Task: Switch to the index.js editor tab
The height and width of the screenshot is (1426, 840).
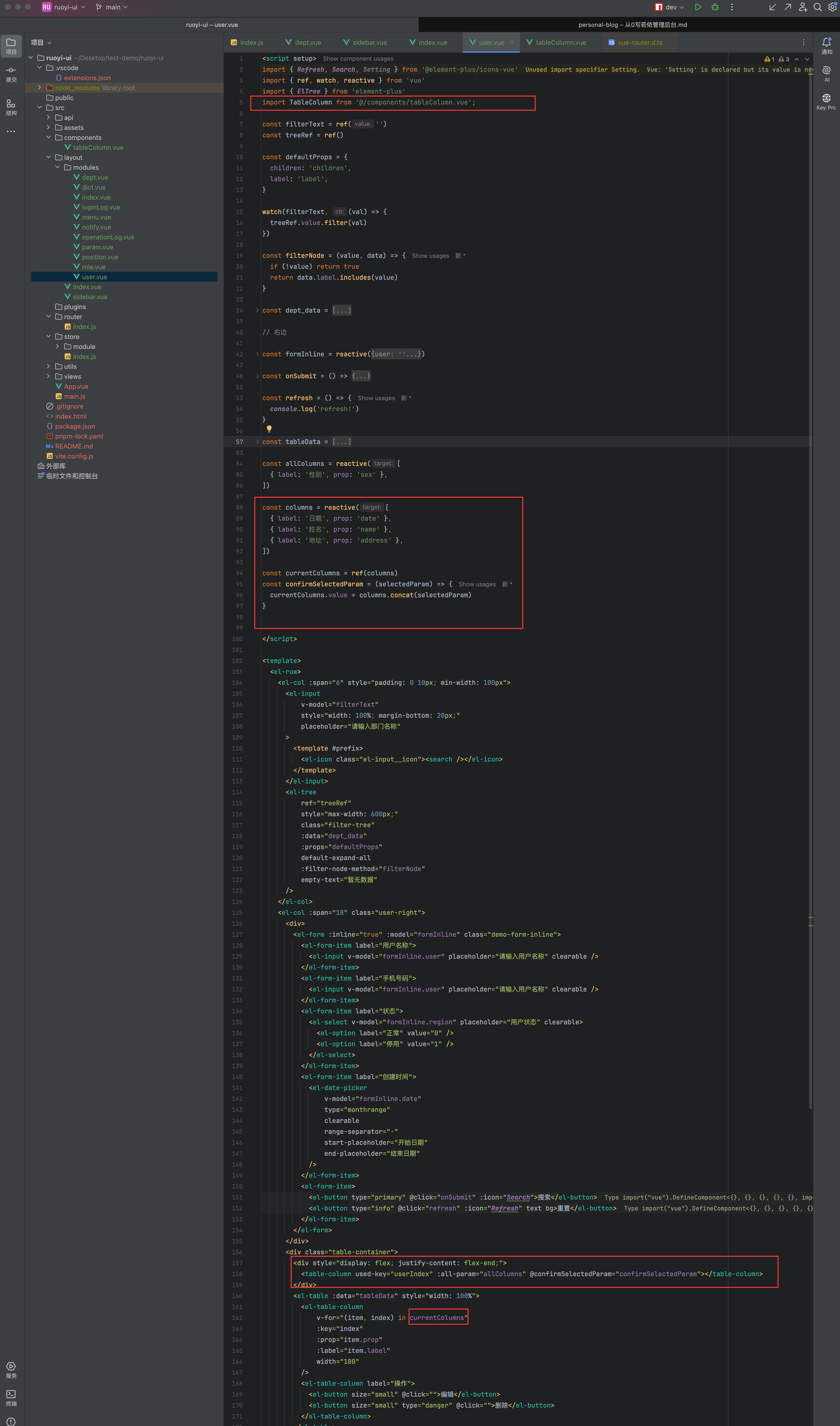Action: pos(247,43)
